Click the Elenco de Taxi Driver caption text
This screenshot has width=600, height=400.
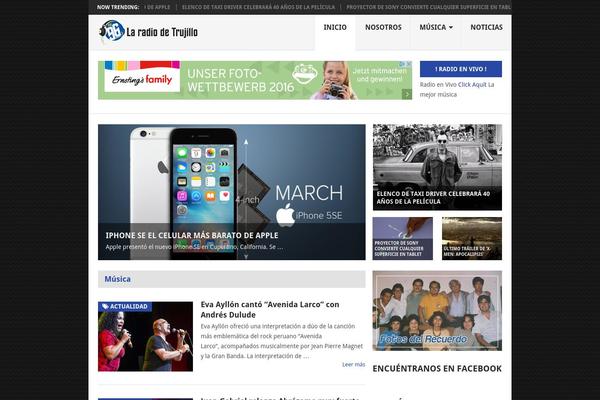click(433, 198)
